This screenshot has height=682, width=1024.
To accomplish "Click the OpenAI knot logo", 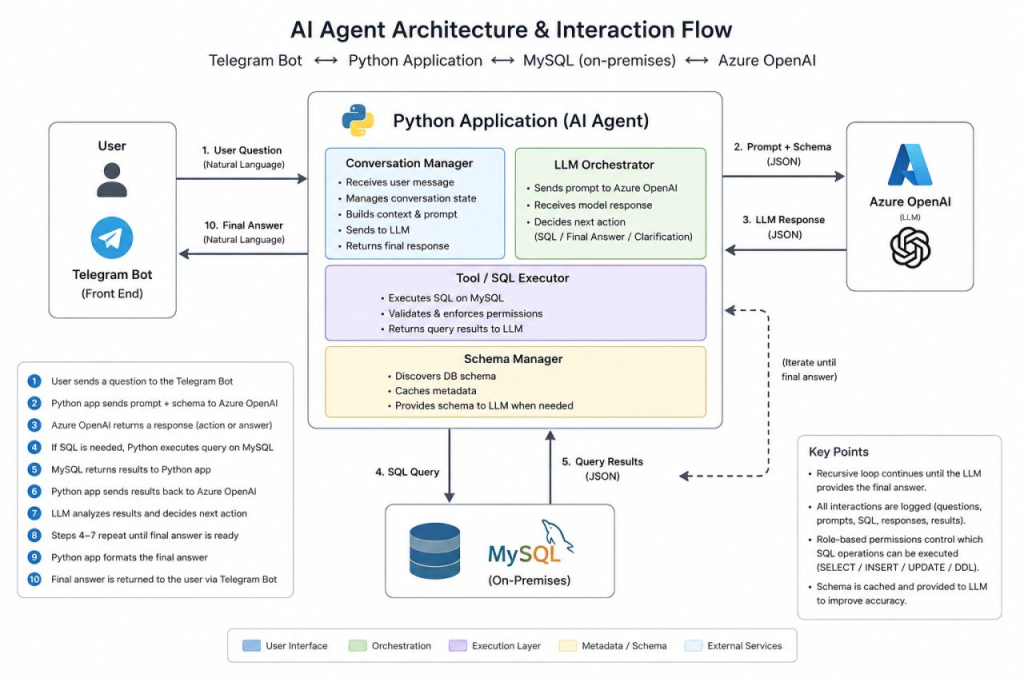I will pyautogui.click(x=910, y=248).
